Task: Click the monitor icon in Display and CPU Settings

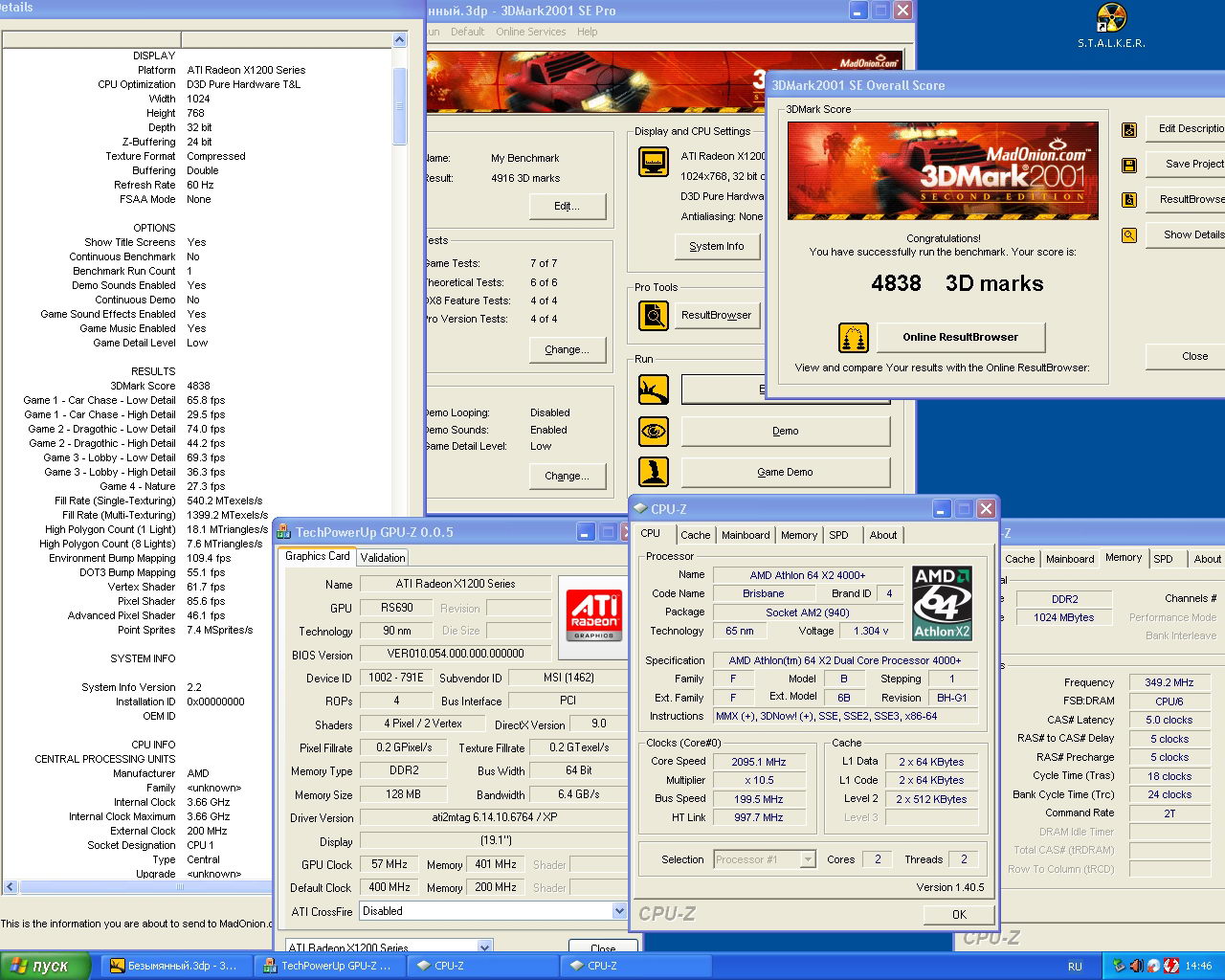Action: [x=654, y=162]
